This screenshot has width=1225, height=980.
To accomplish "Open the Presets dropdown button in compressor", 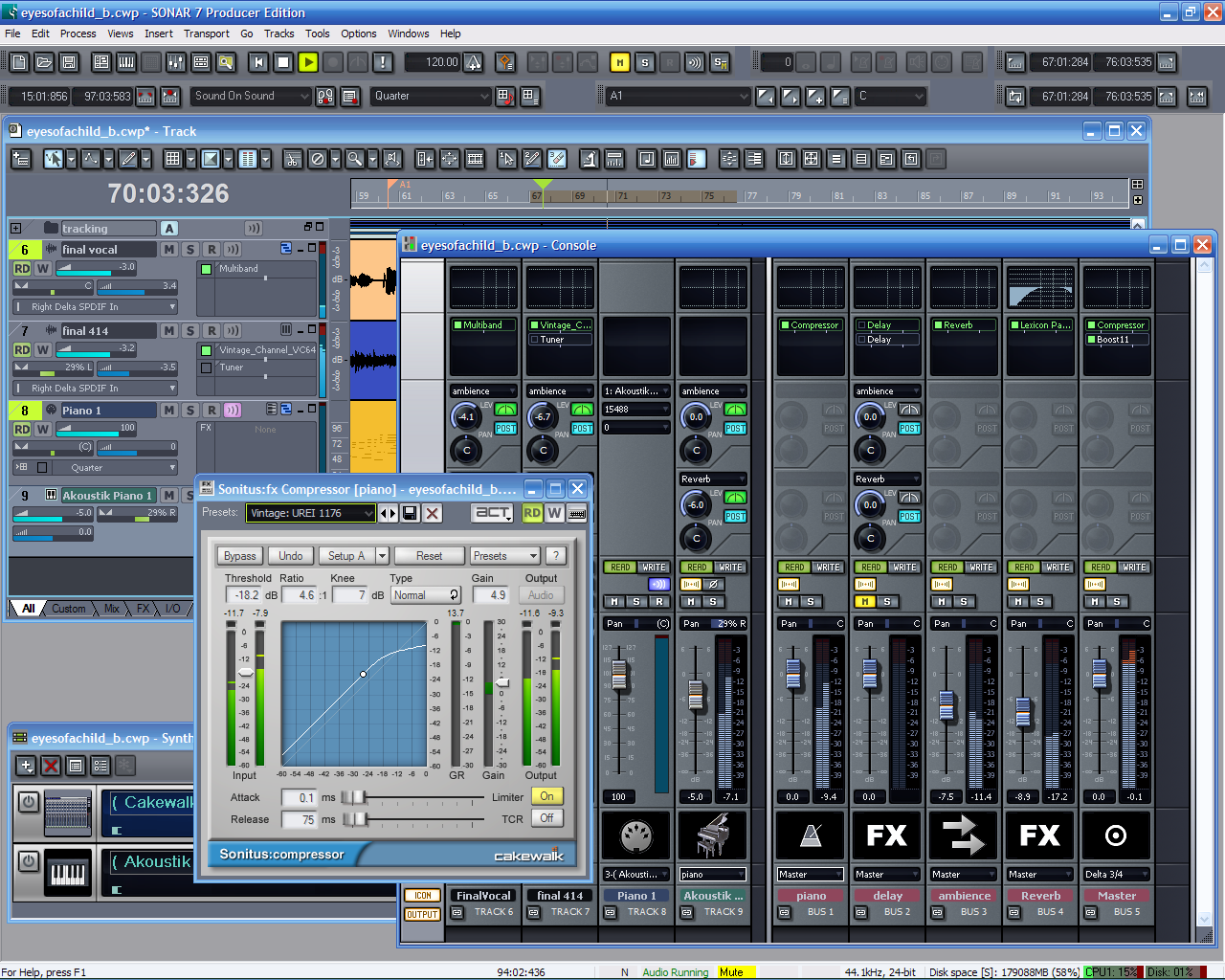I will 505,556.
